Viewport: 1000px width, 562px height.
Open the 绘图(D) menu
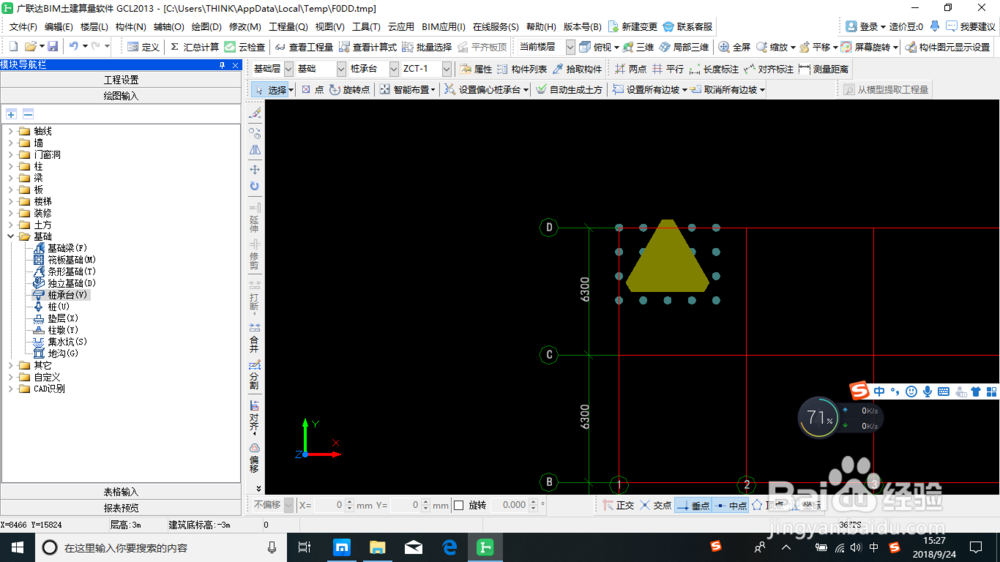click(207, 27)
